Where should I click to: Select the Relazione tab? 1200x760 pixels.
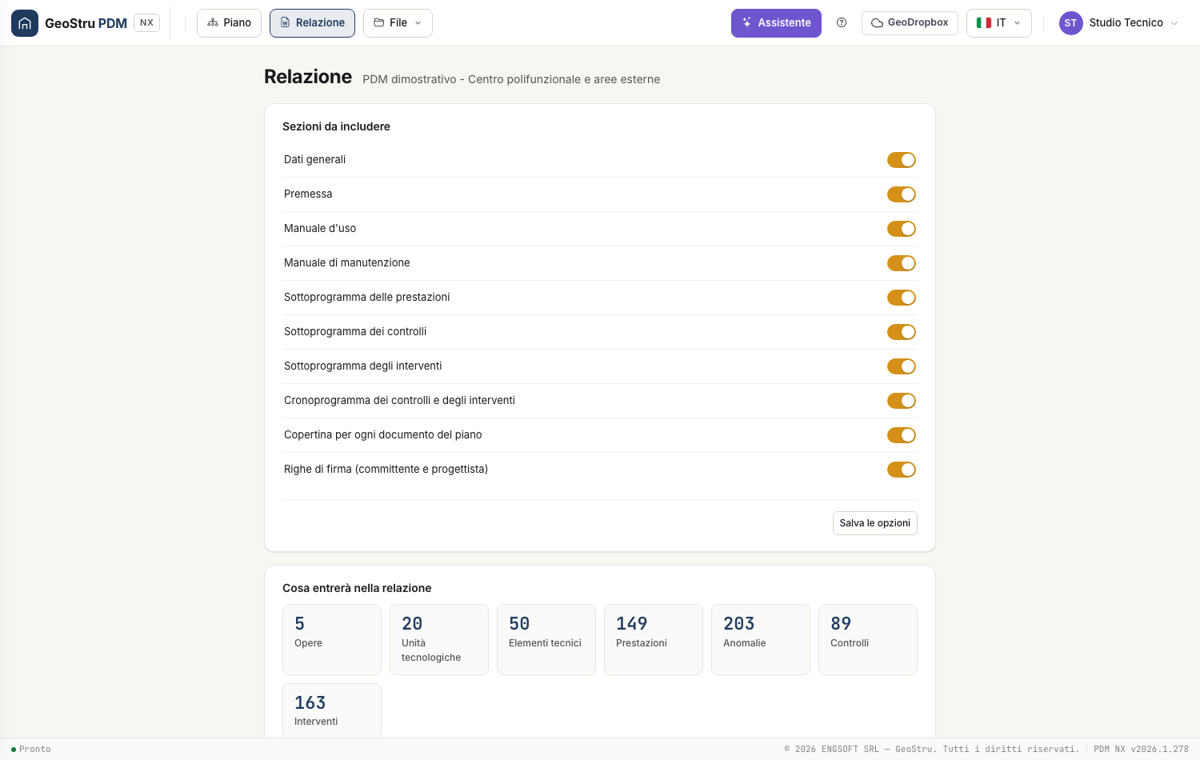tap(312, 23)
